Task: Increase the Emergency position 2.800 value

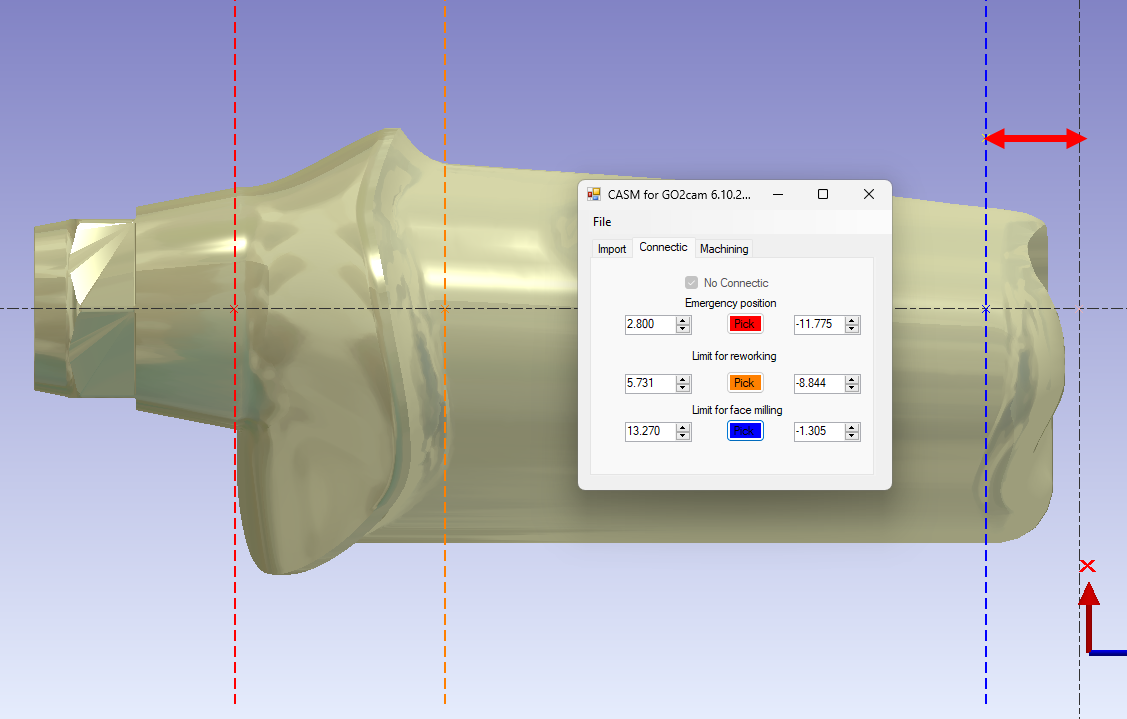Action: (x=683, y=320)
